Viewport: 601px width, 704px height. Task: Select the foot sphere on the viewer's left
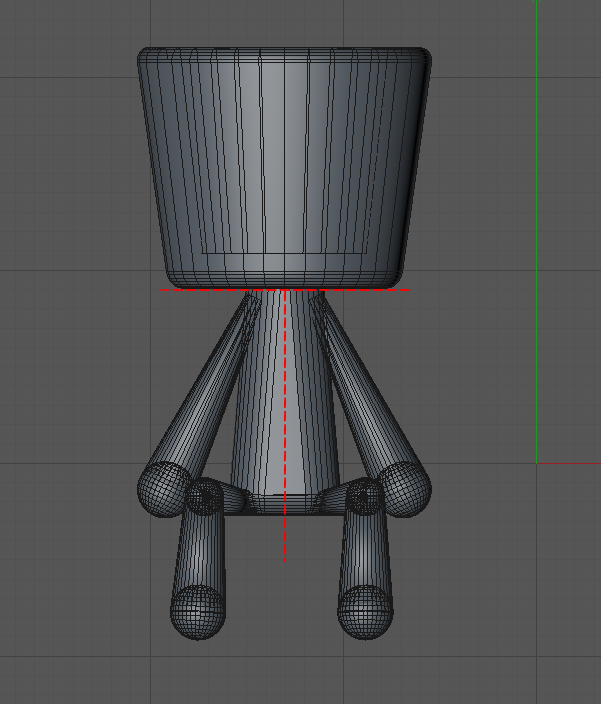(197, 612)
